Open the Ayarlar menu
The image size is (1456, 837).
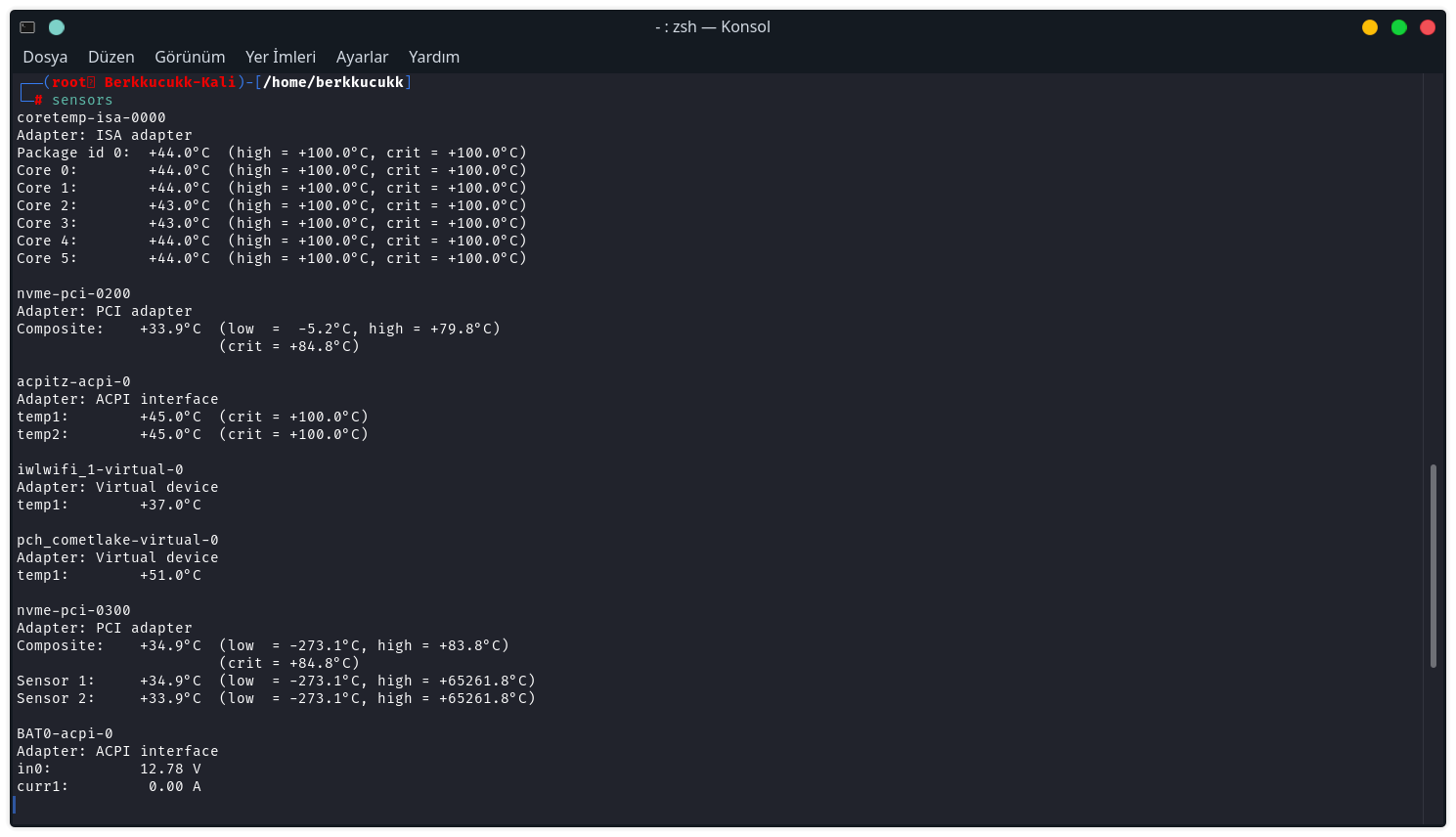pyautogui.click(x=362, y=57)
